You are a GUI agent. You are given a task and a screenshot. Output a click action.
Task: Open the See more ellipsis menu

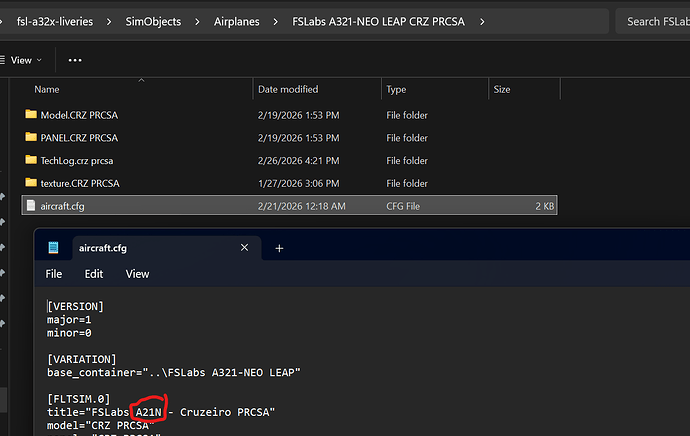(x=75, y=60)
